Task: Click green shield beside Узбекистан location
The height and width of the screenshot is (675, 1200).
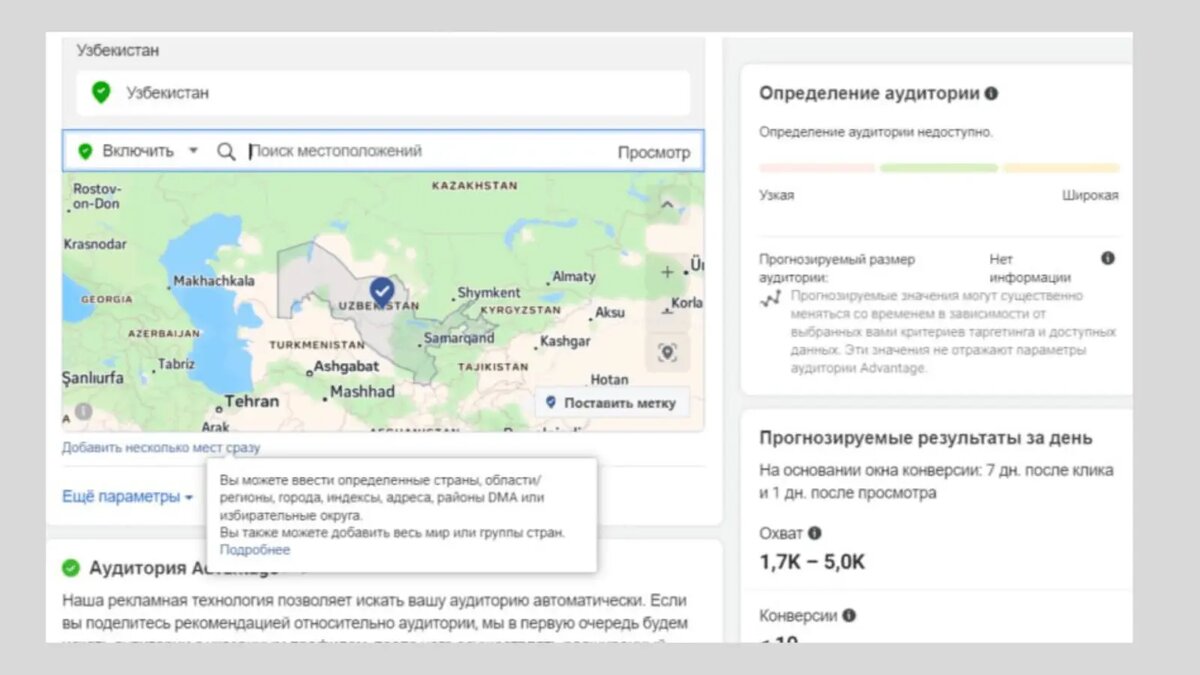Action: pyautogui.click(x=101, y=93)
